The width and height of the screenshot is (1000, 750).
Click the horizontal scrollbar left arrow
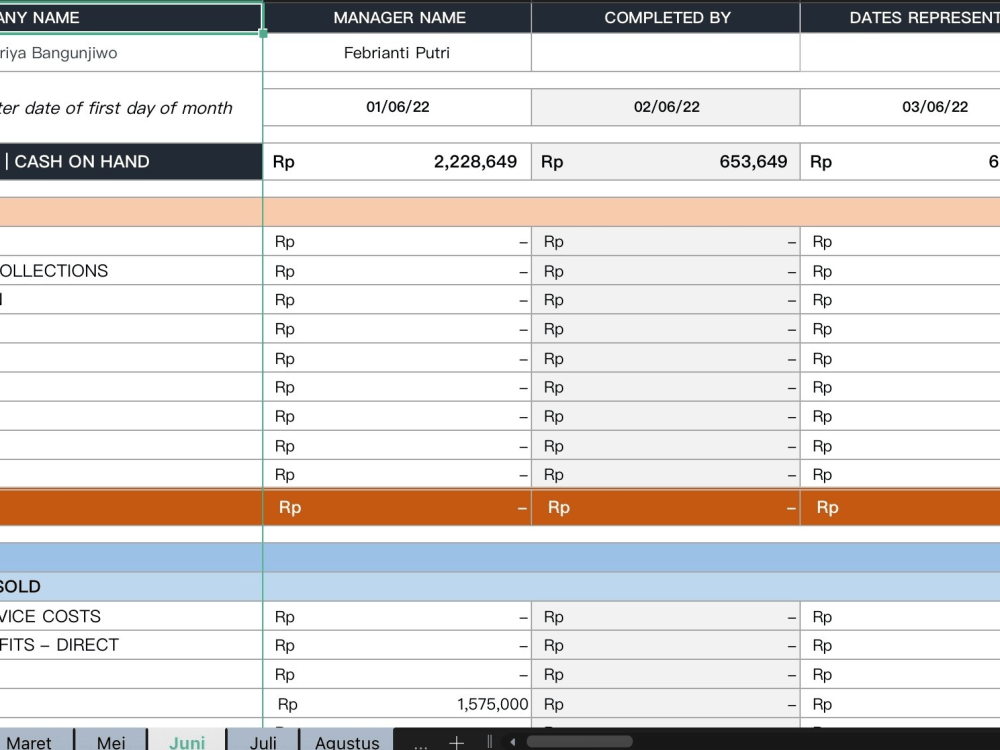[x=512, y=742]
